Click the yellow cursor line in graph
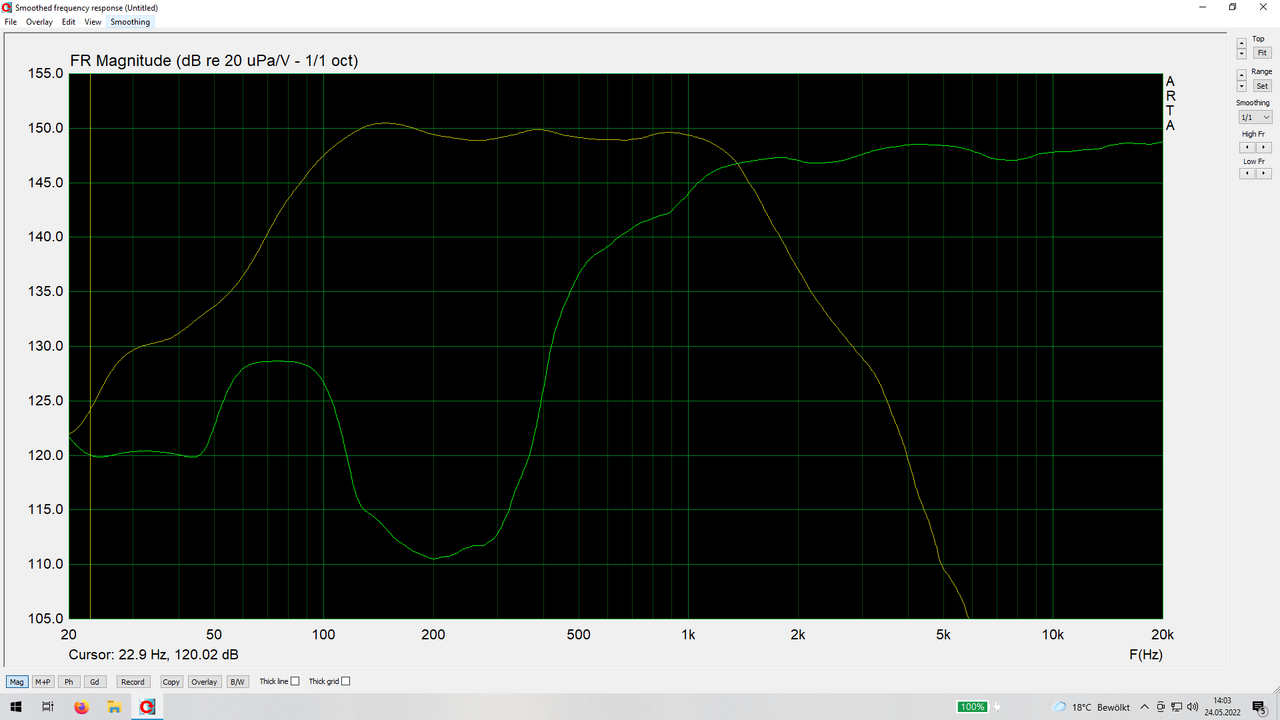The width and height of the screenshot is (1280, 720). point(90,345)
